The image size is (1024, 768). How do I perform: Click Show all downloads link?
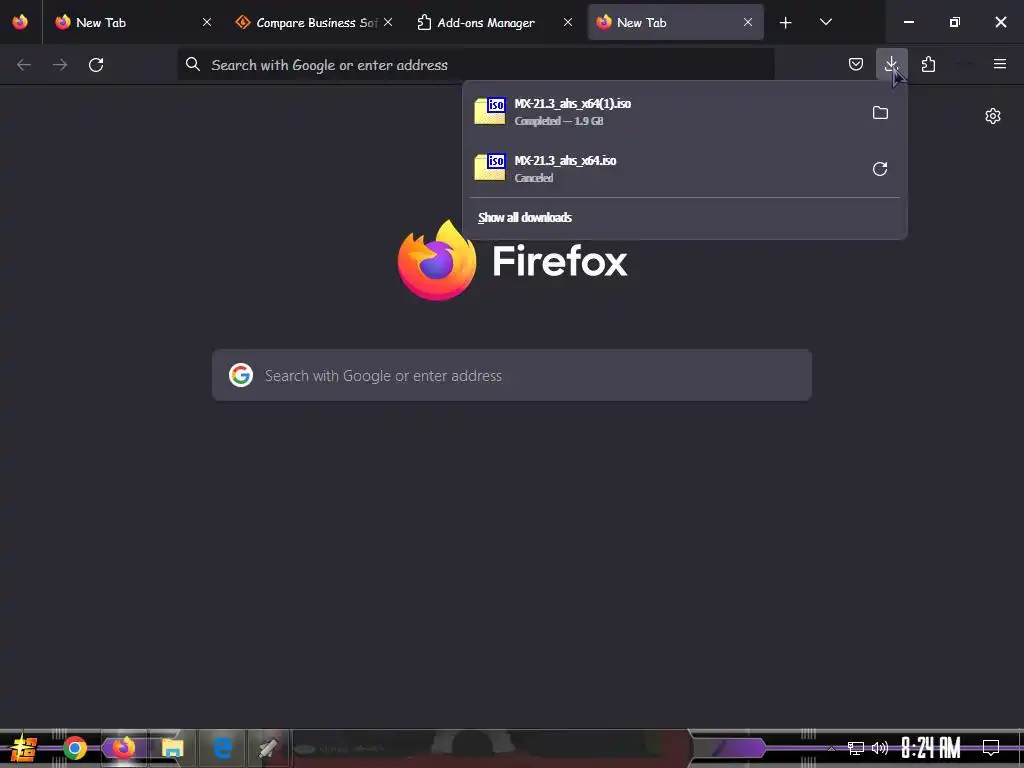524,217
